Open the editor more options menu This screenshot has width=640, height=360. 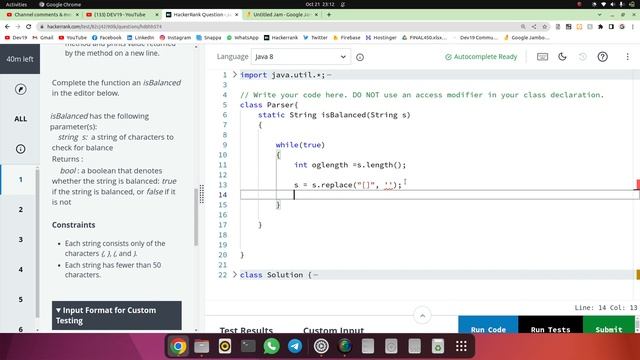(x=627, y=57)
